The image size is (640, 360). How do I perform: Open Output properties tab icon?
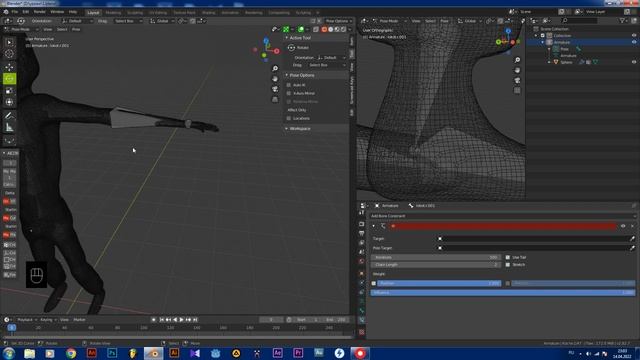(x=362, y=233)
